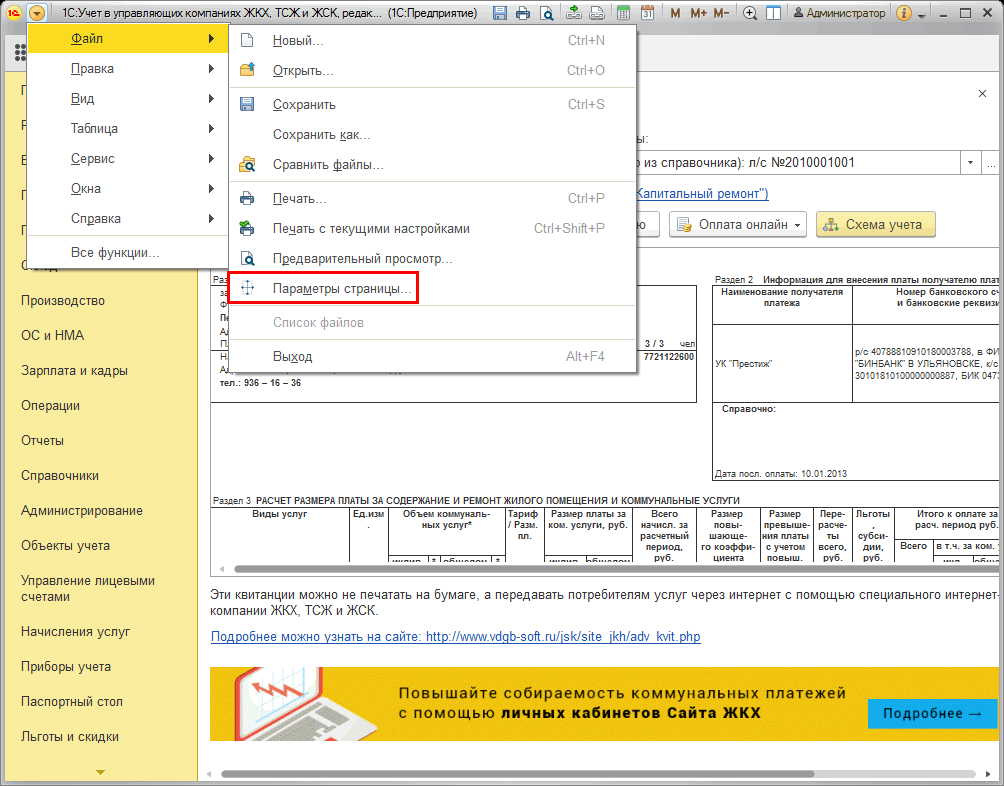
Task: Open the Приборы учета section
Action: 66,667
